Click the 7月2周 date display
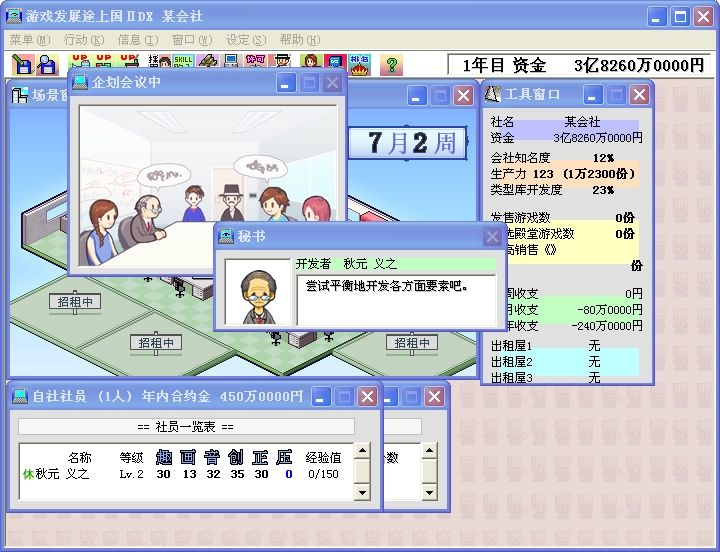Viewport: 720px width, 552px height. click(x=408, y=143)
